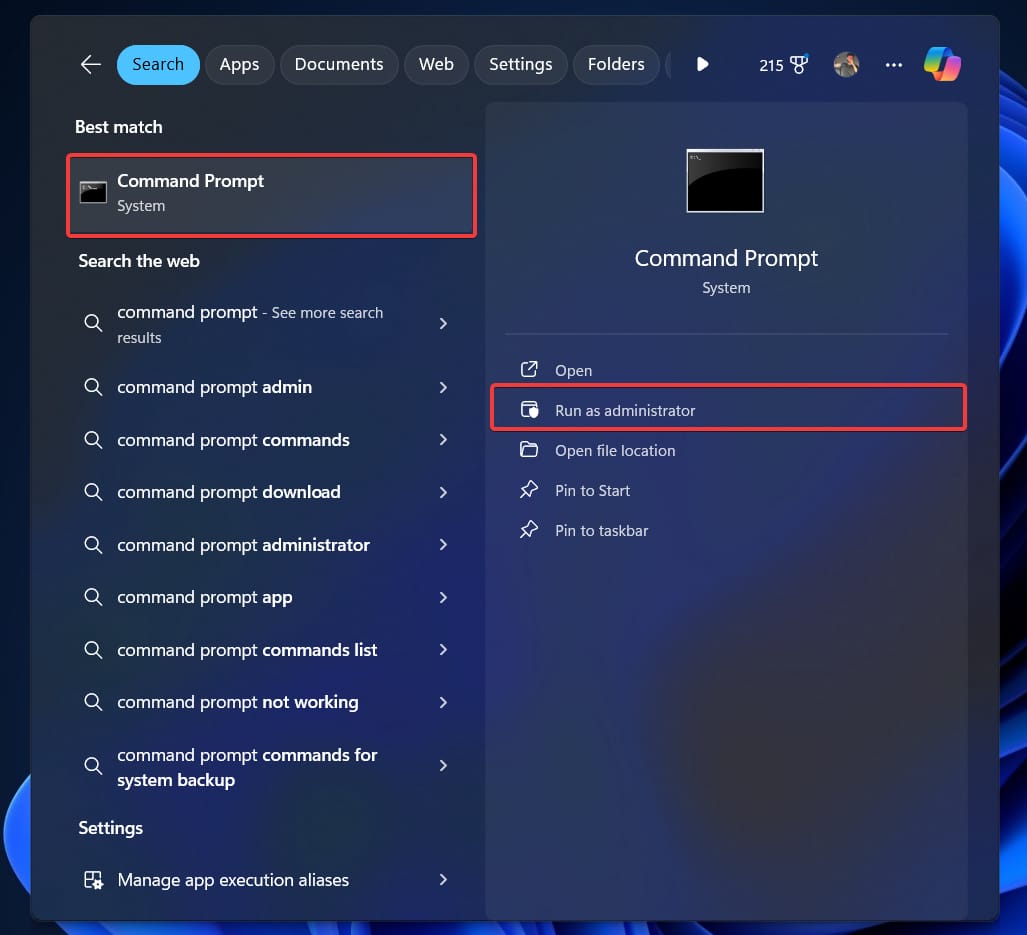Choose Run as administrator
Image resolution: width=1027 pixels, height=935 pixels.
click(x=728, y=410)
